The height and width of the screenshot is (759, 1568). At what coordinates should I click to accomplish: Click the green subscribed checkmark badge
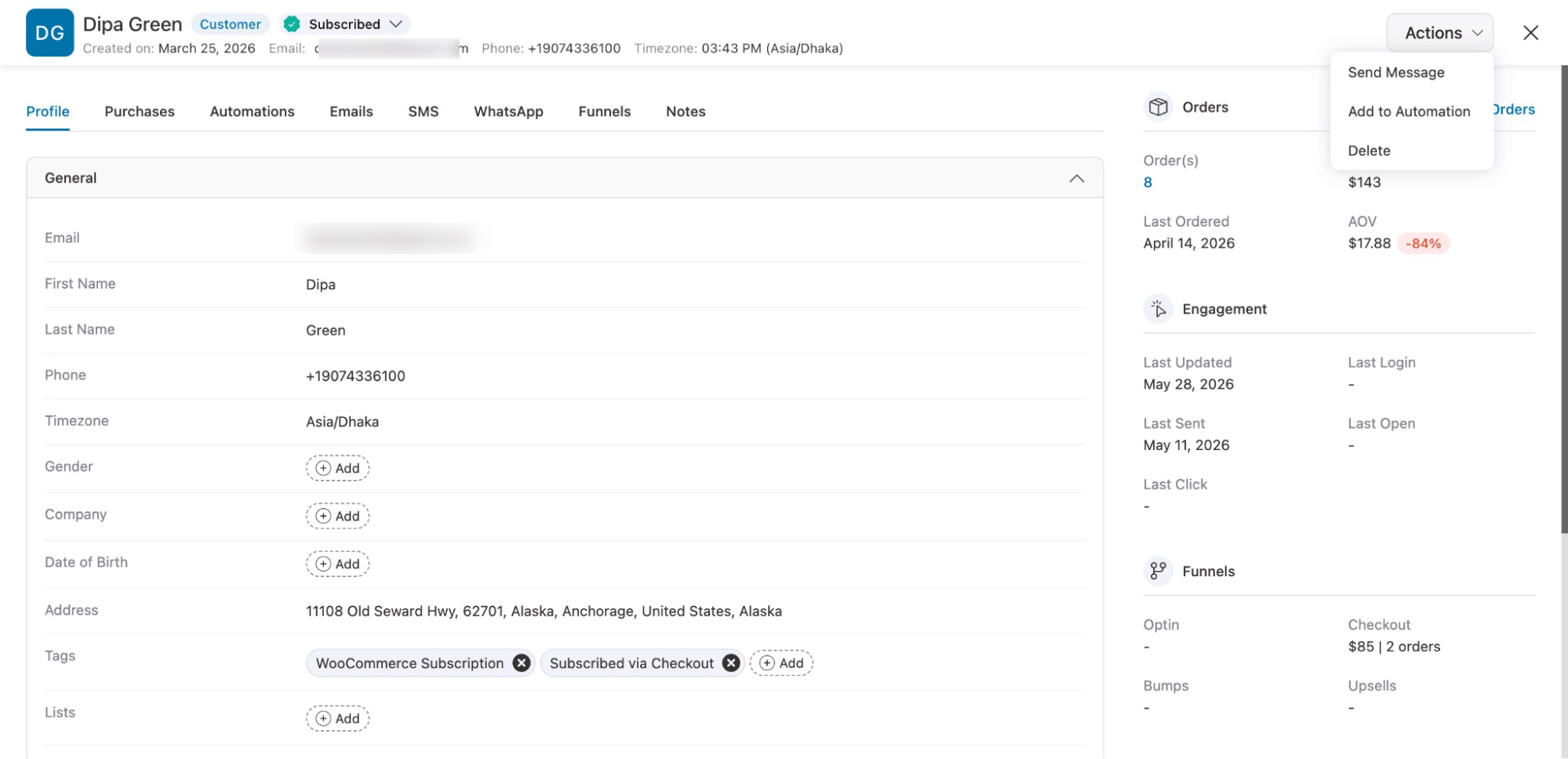click(292, 24)
